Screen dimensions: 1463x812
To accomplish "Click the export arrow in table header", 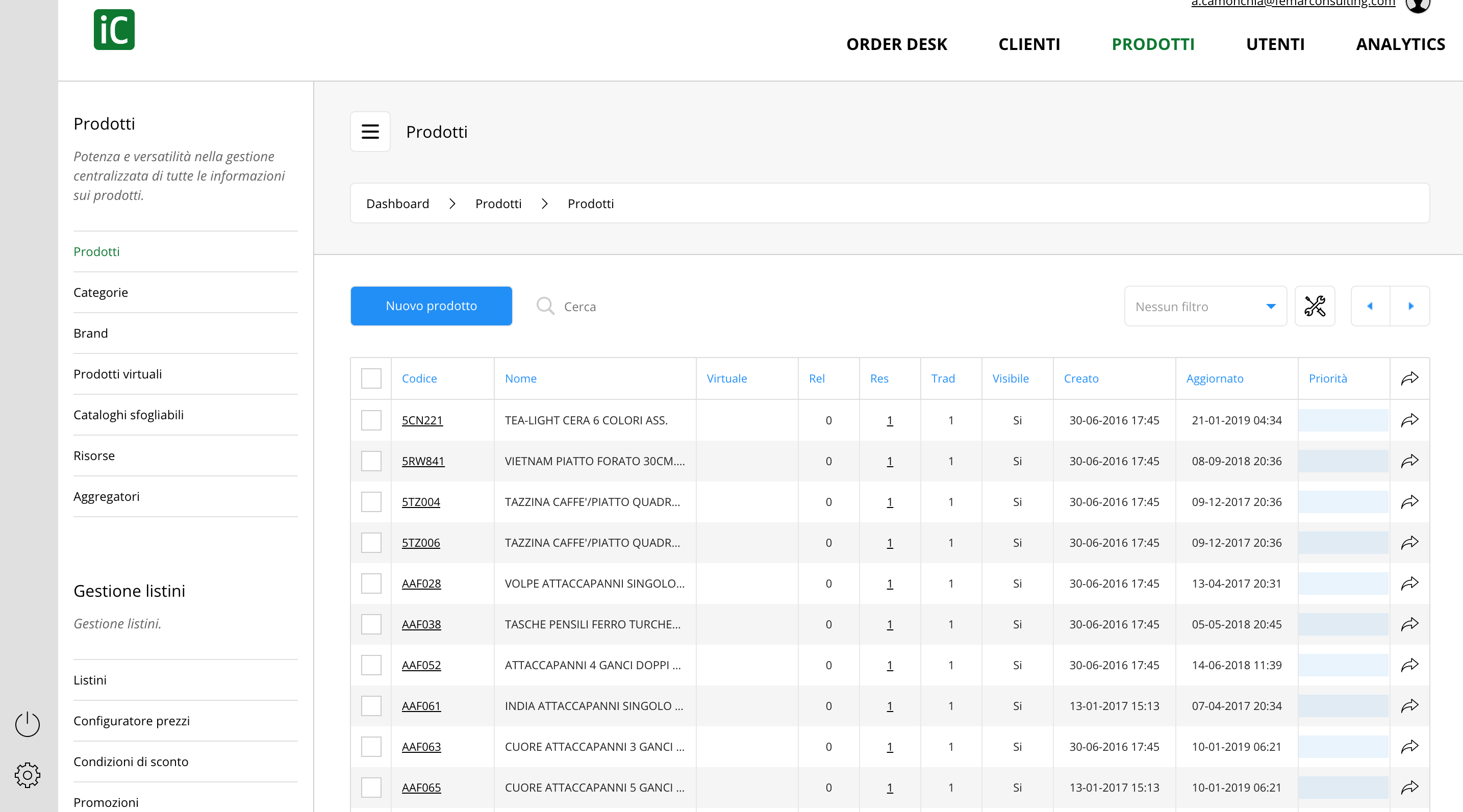I will pyautogui.click(x=1409, y=378).
